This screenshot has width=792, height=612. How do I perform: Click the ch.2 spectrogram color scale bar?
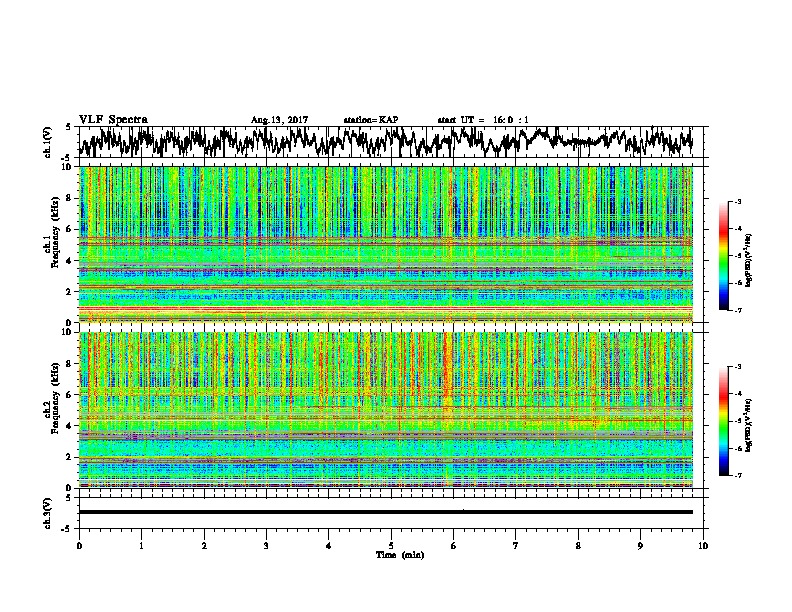723,421
